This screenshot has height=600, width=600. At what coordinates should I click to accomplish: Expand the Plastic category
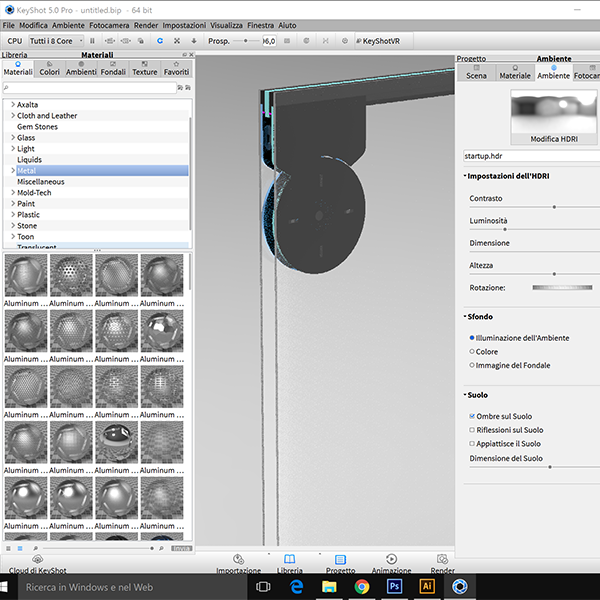click(x=13, y=214)
